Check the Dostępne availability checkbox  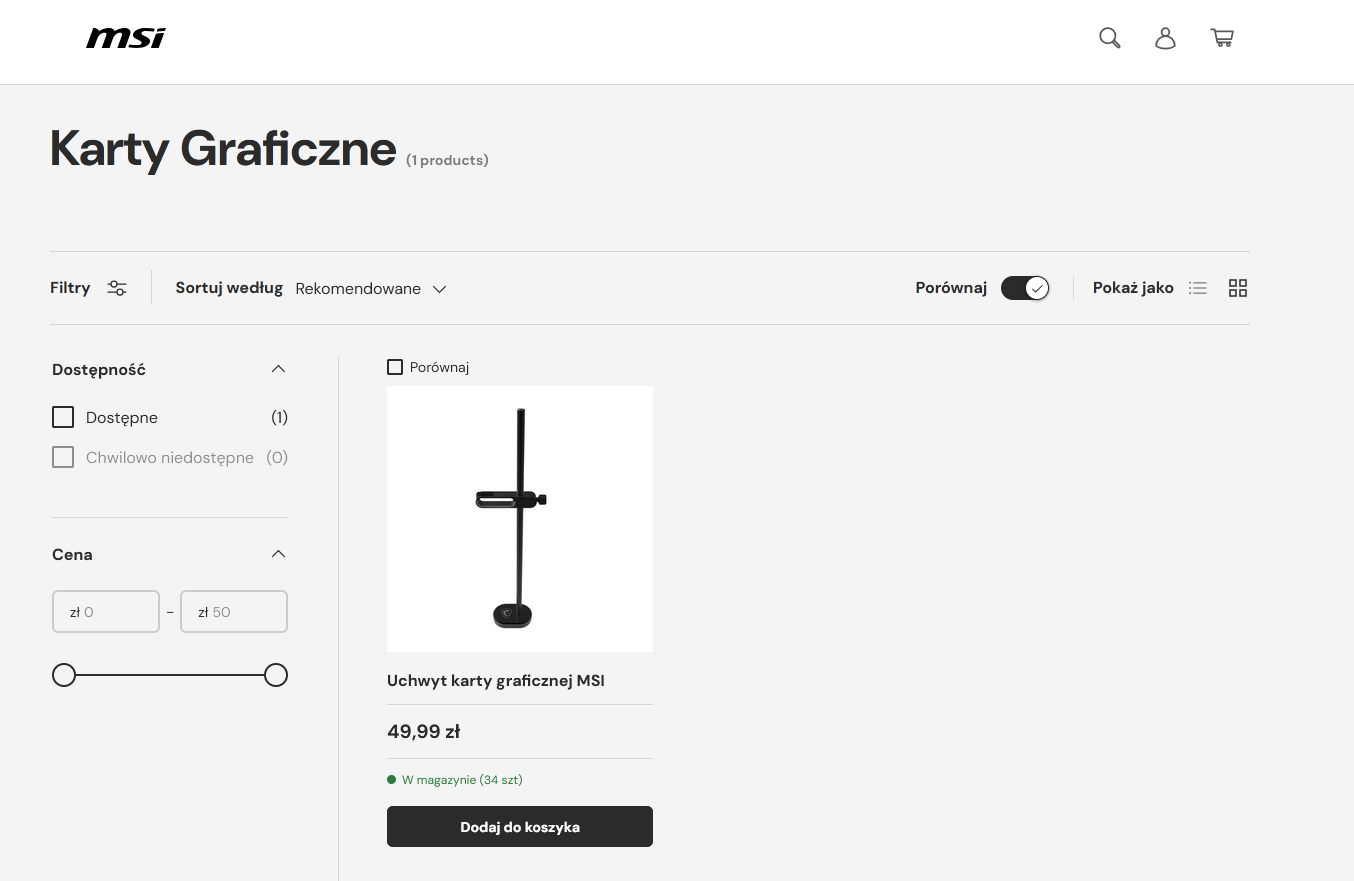63,417
